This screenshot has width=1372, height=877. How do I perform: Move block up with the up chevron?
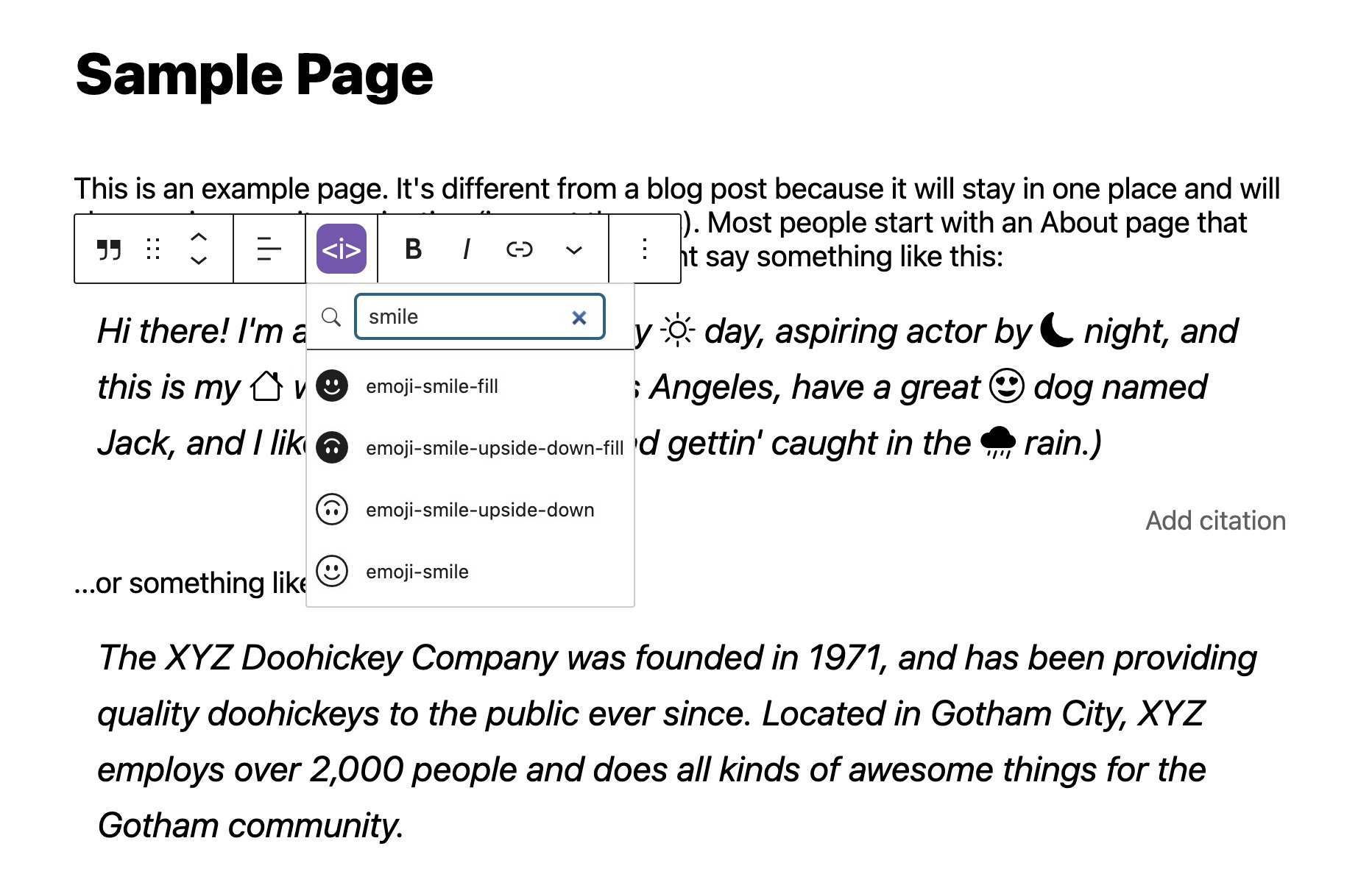coord(199,238)
